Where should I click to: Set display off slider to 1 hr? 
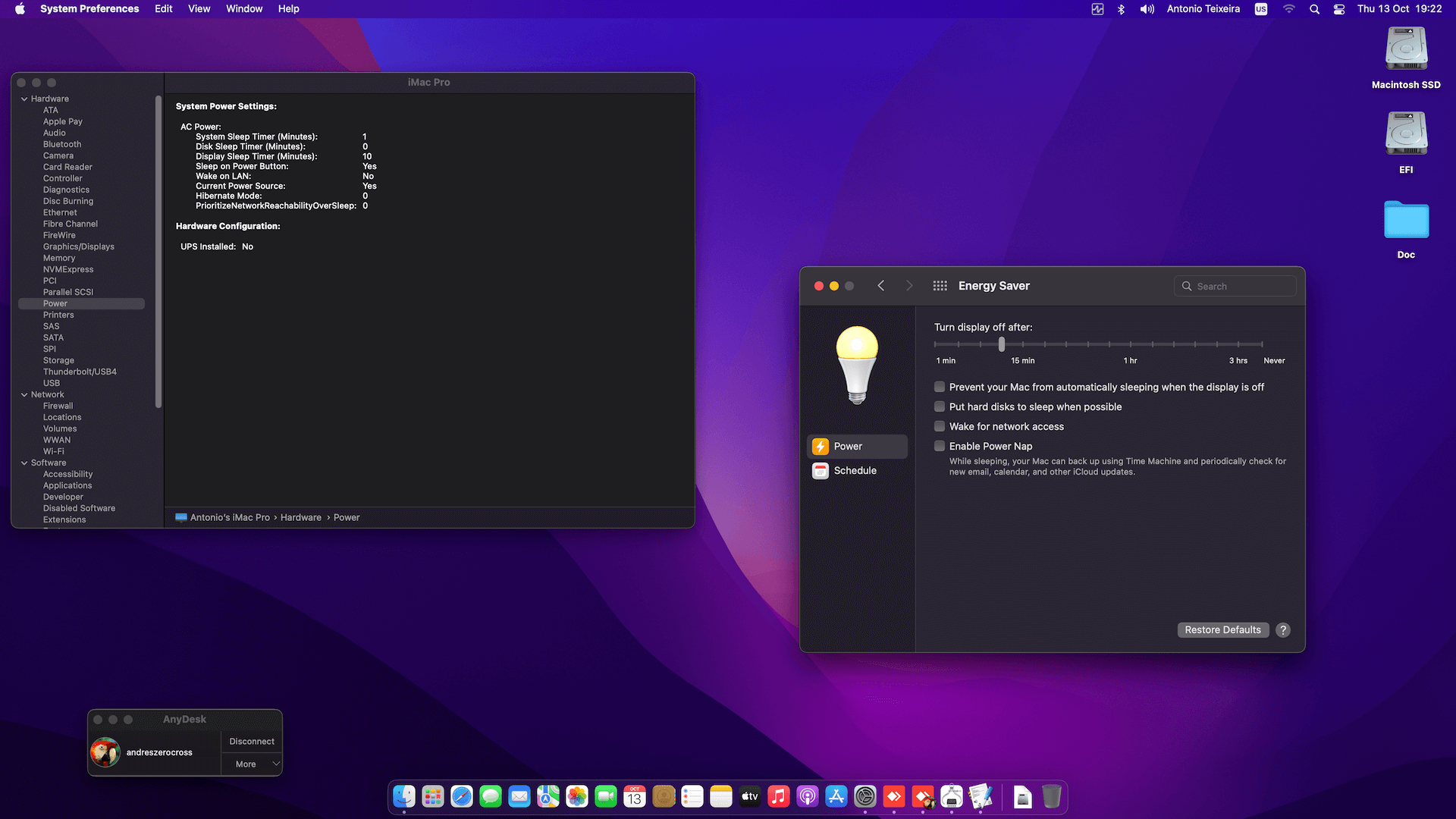tap(1130, 344)
